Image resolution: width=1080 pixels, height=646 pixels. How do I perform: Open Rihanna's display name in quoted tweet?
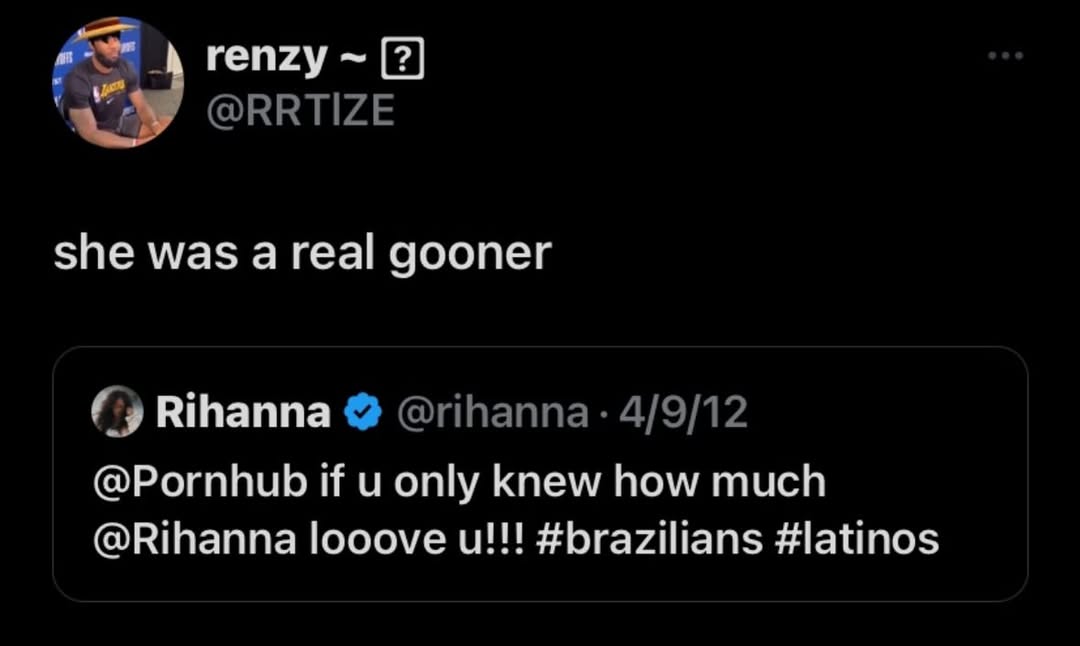pos(243,412)
